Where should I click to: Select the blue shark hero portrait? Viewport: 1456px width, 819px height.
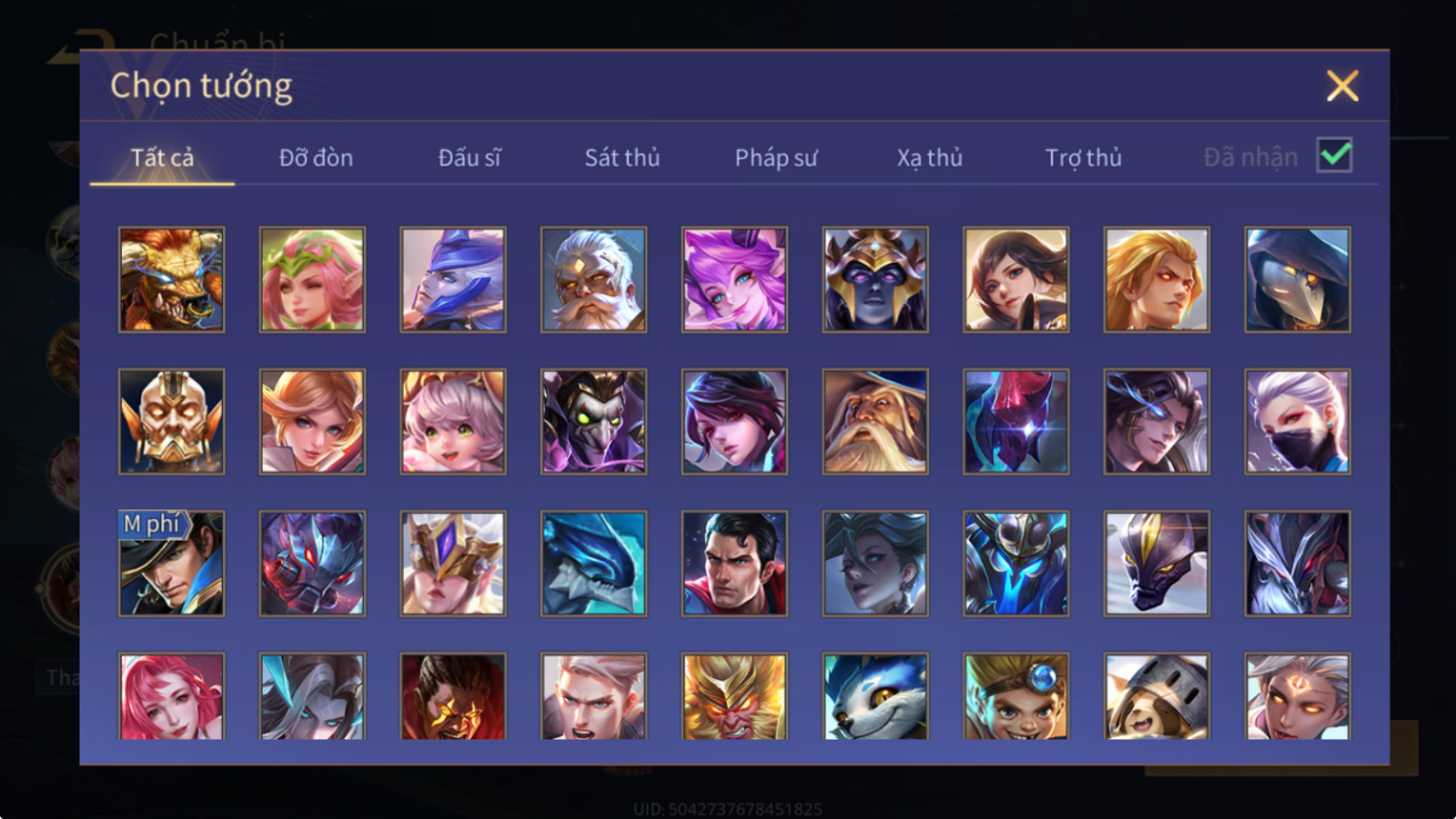pyautogui.click(x=594, y=563)
